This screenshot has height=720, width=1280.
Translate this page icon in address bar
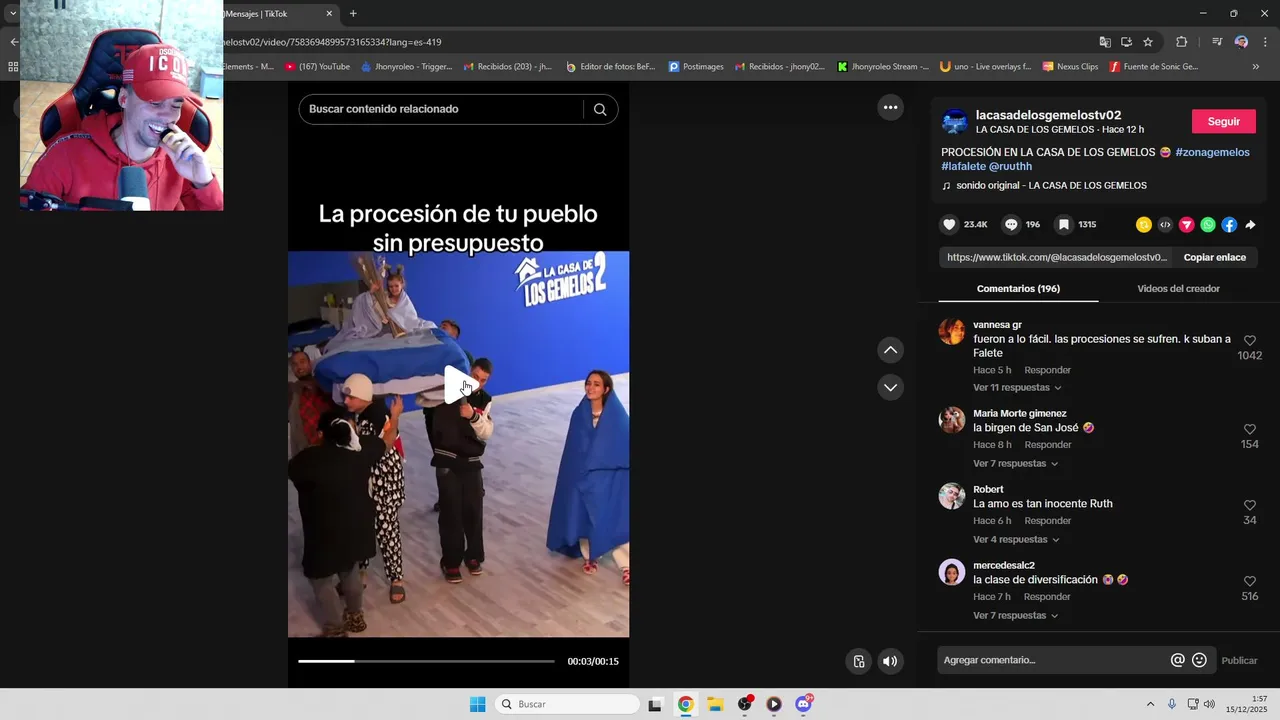pyautogui.click(x=1105, y=42)
